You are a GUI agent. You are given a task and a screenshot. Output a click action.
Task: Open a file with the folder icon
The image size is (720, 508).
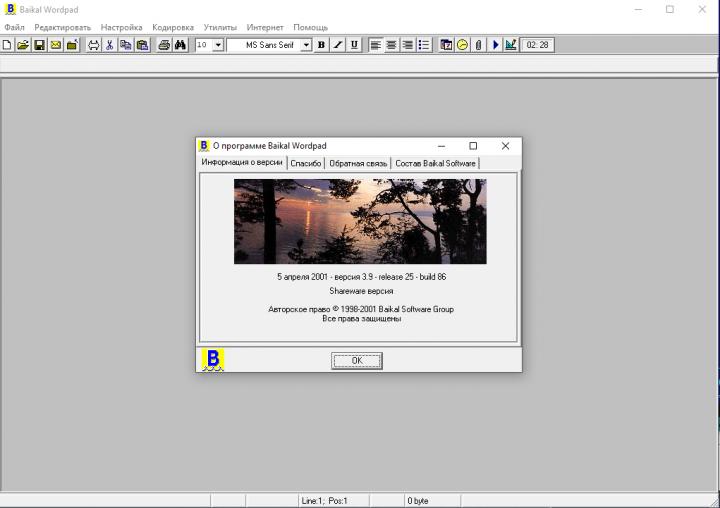[x=23, y=45]
